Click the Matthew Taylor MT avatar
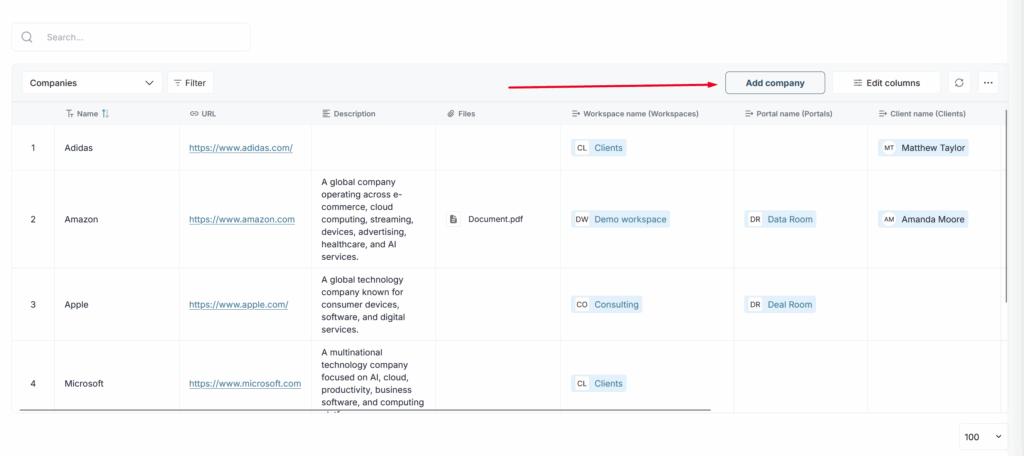 point(889,148)
